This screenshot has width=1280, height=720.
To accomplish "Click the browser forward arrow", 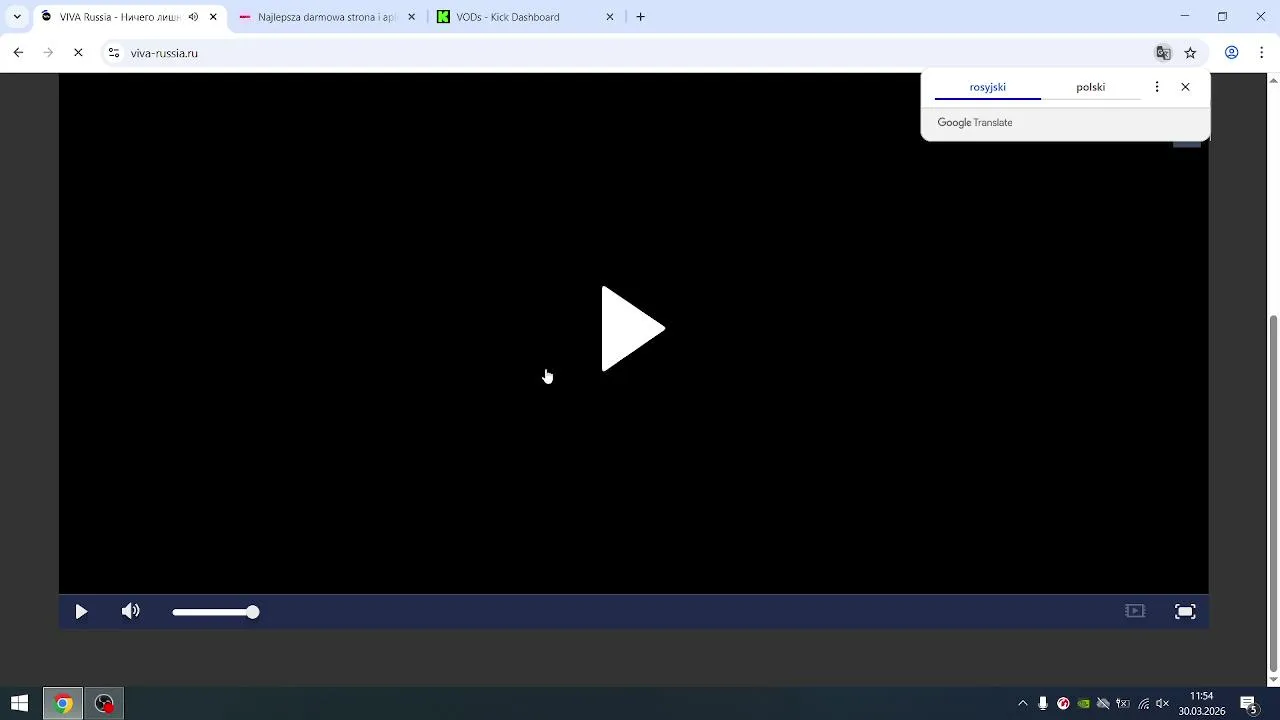I will [x=48, y=53].
